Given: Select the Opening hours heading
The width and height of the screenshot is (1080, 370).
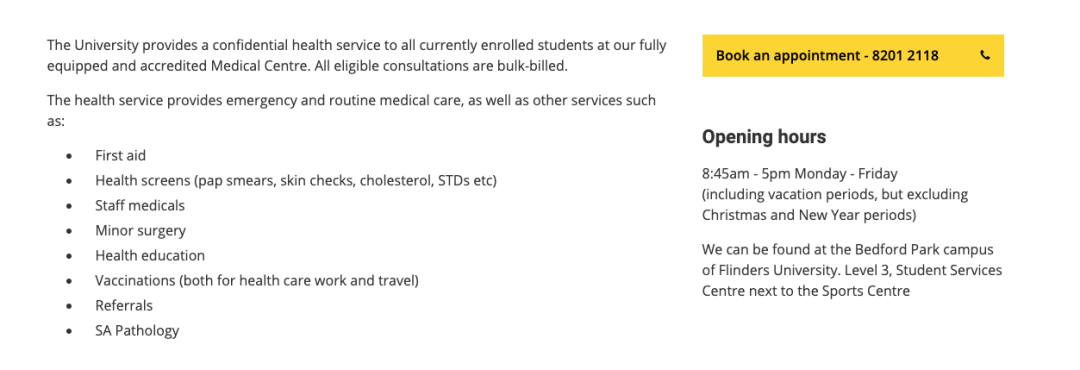Looking at the screenshot, I should click(764, 137).
